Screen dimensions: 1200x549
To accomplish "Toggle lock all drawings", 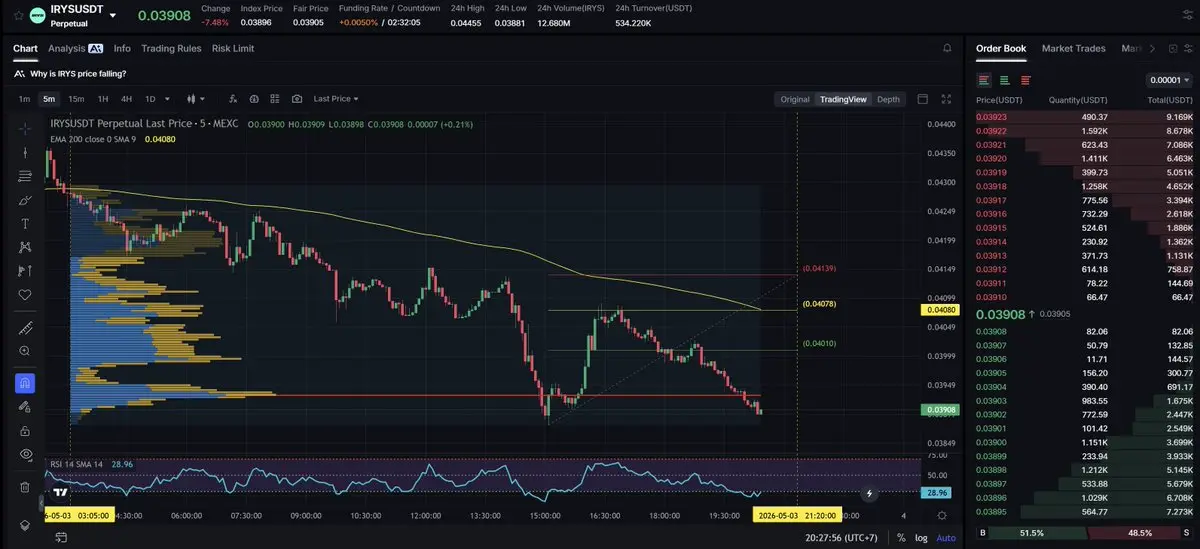I will (25, 431).
